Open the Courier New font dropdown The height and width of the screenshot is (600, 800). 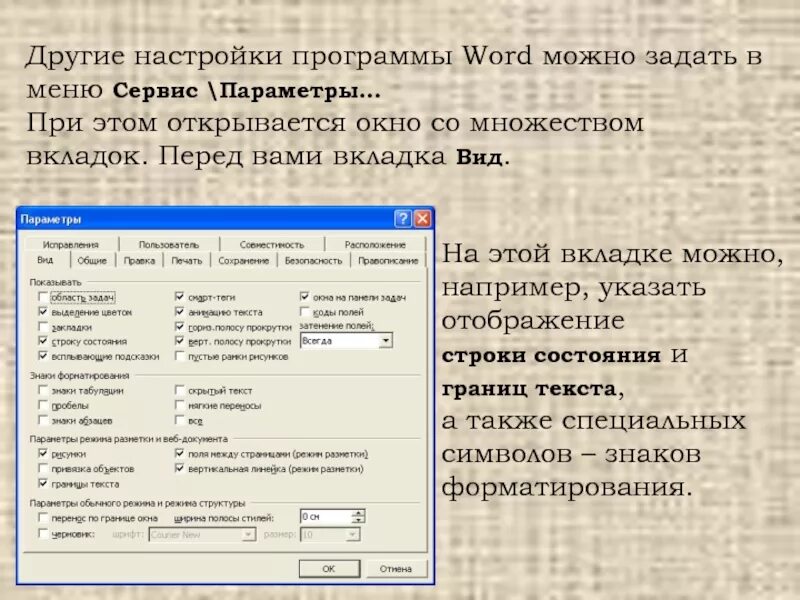click(x=248, y=534)
